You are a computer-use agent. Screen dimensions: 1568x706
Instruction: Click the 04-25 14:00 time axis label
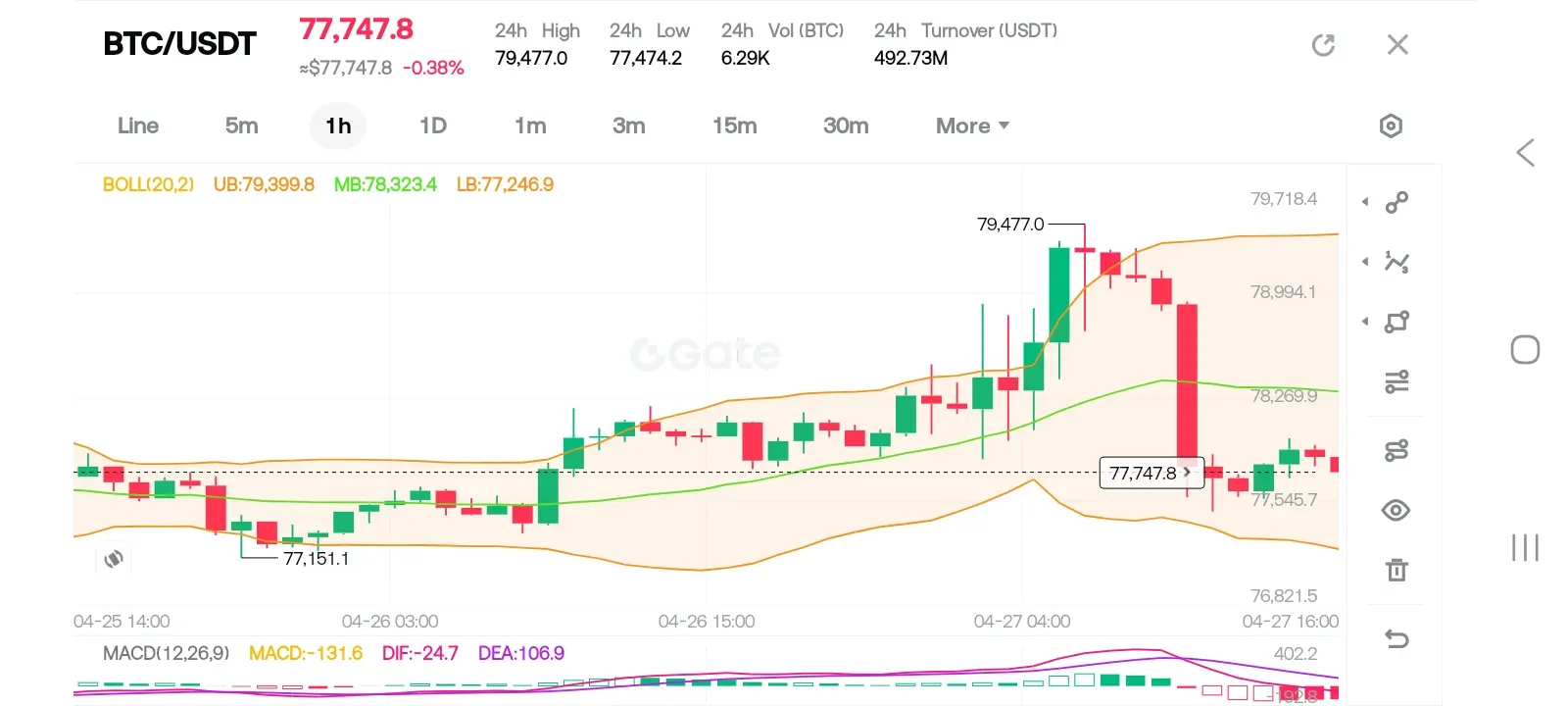(x=122, y=622)
